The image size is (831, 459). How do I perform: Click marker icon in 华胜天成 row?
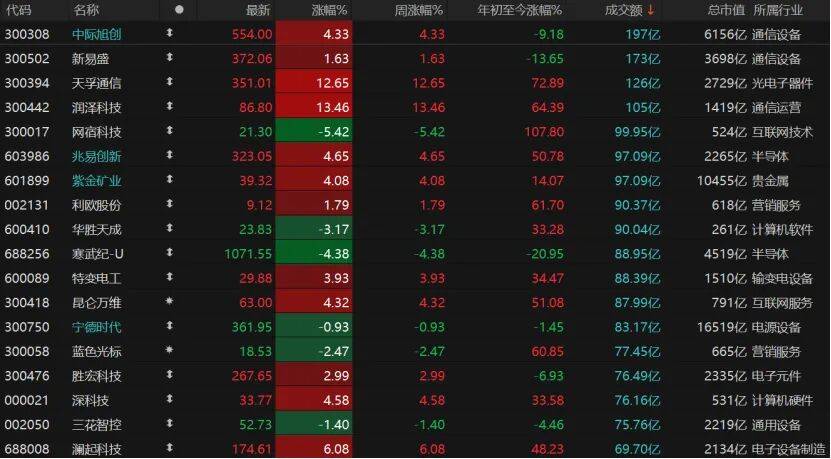170,228
